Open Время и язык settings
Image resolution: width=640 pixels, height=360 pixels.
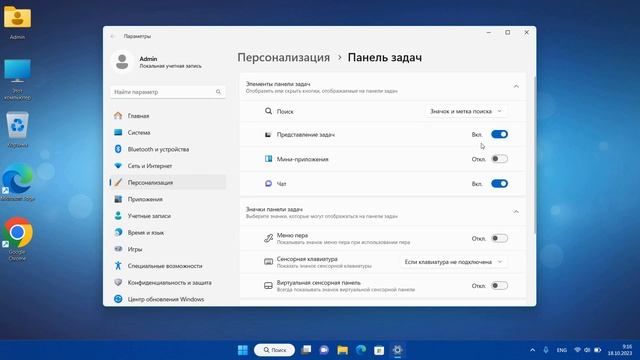[x=168, y=233]
